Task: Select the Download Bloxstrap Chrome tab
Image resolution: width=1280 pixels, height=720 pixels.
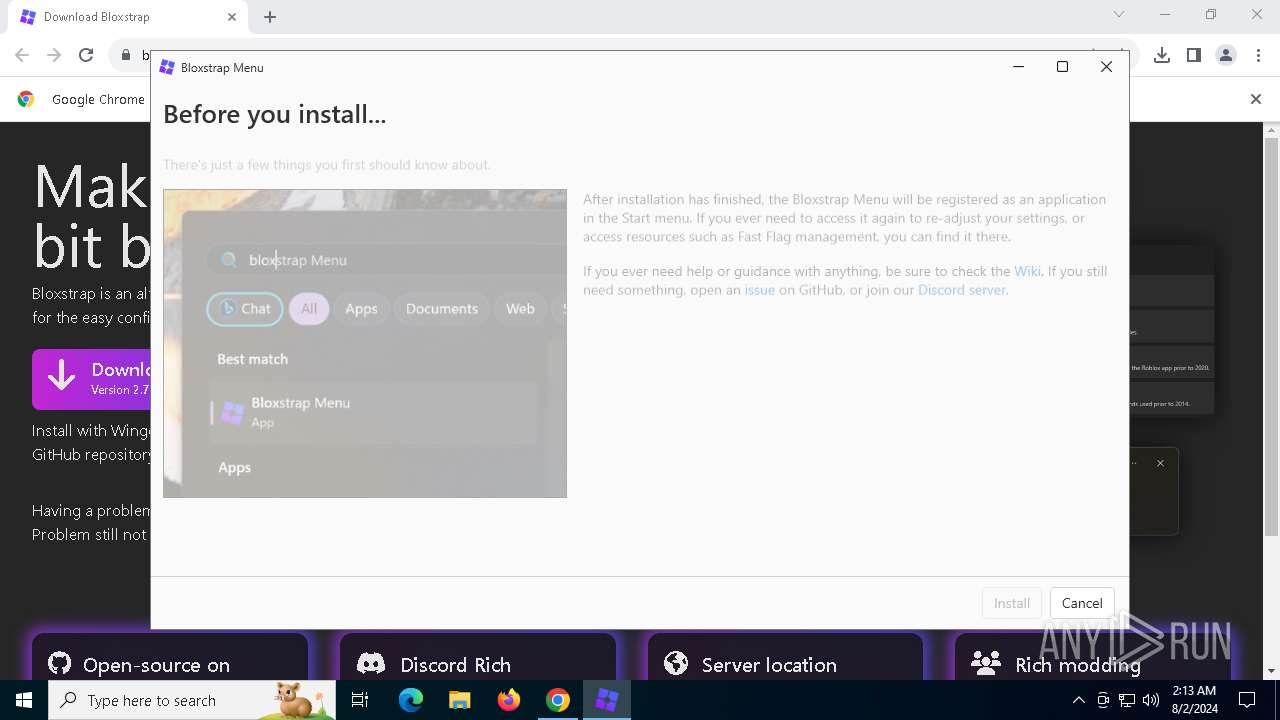Action: (127, 17)
